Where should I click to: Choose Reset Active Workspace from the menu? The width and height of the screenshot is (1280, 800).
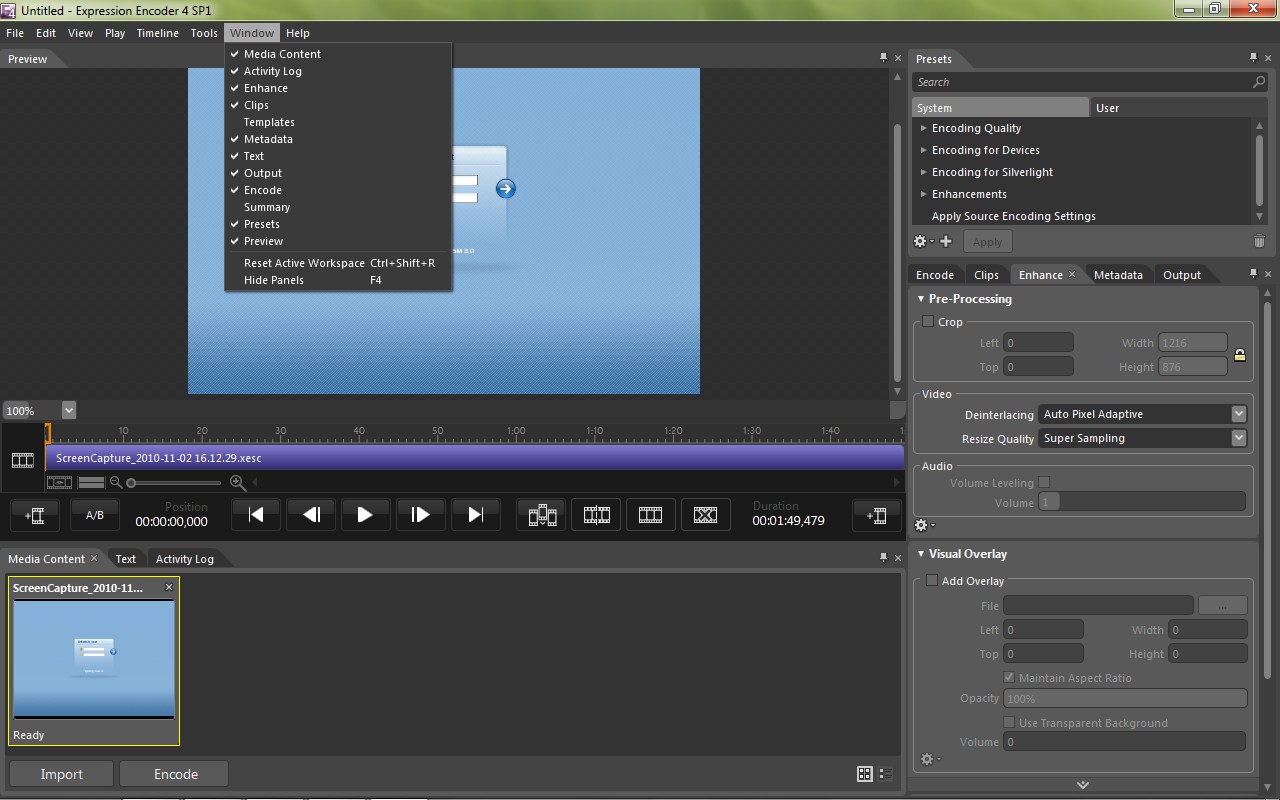click(x=304, y=263)
